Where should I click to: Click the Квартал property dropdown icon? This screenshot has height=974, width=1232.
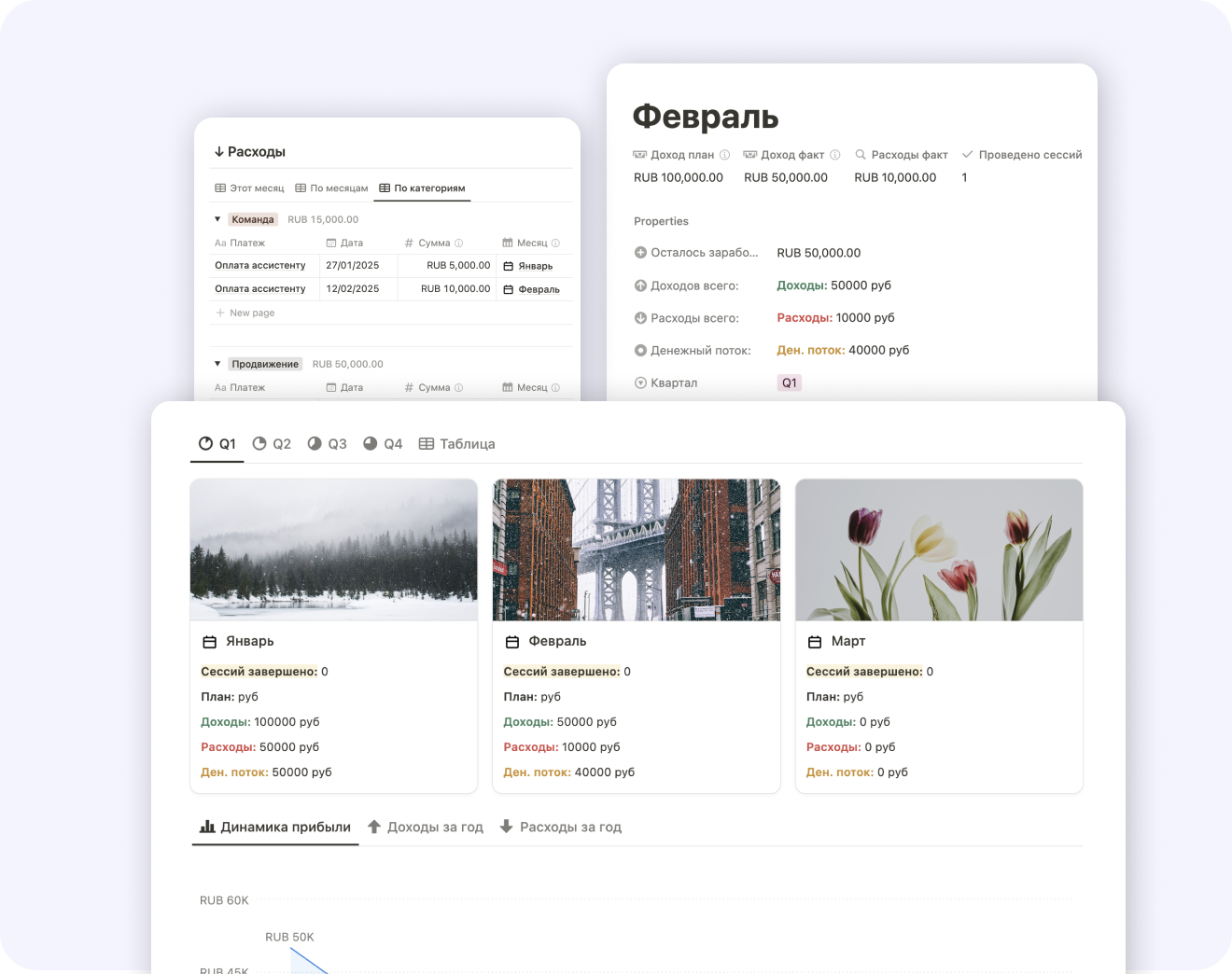(x=640, y=383)
